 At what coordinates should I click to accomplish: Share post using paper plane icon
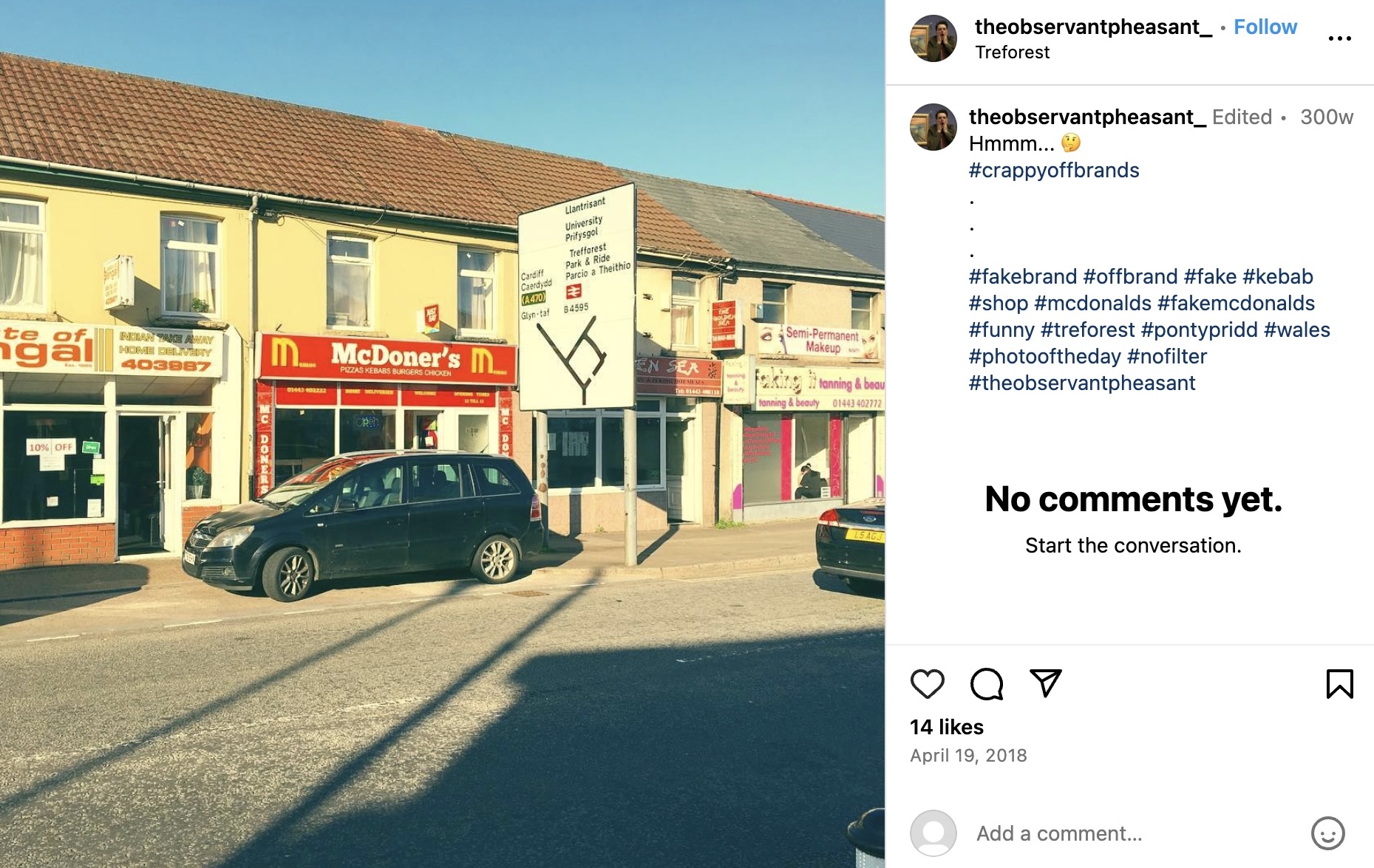point(1046,683)
